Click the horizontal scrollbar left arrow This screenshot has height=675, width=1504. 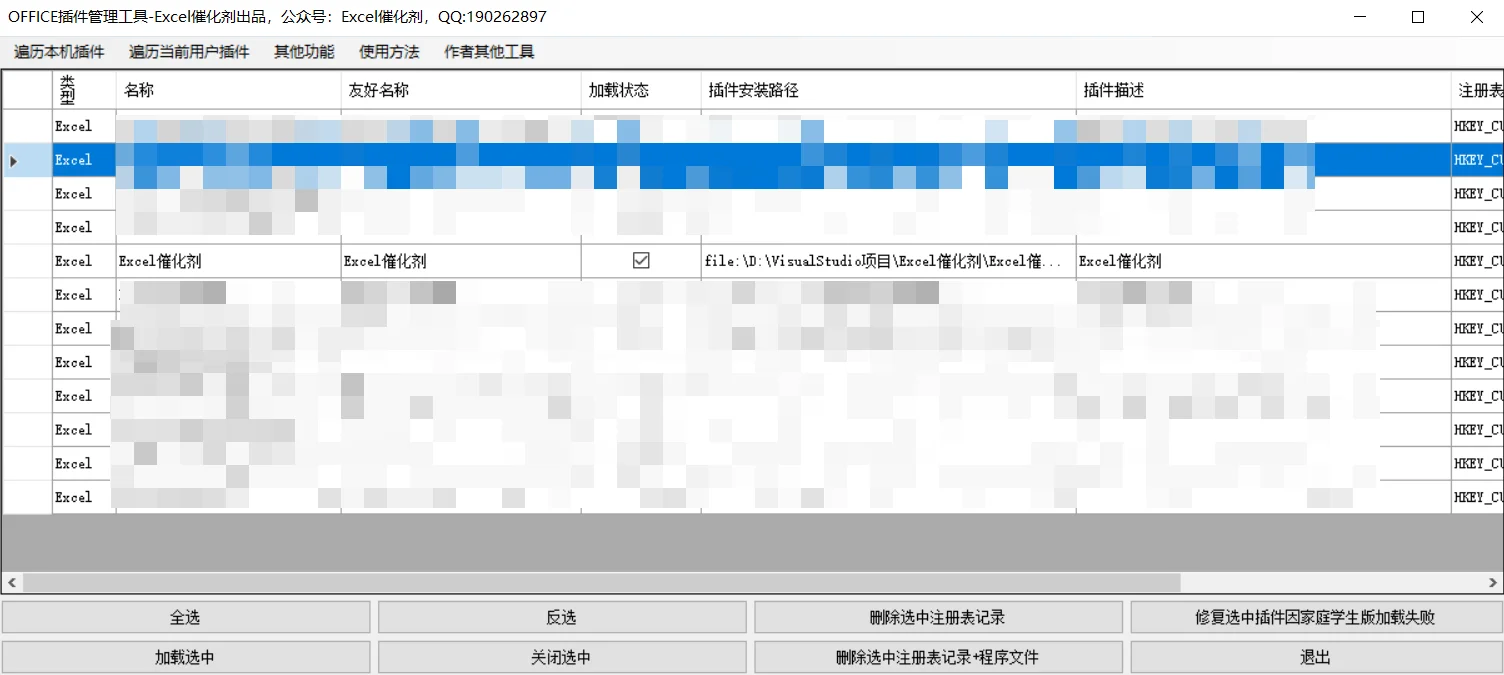[x=12, y=582]
